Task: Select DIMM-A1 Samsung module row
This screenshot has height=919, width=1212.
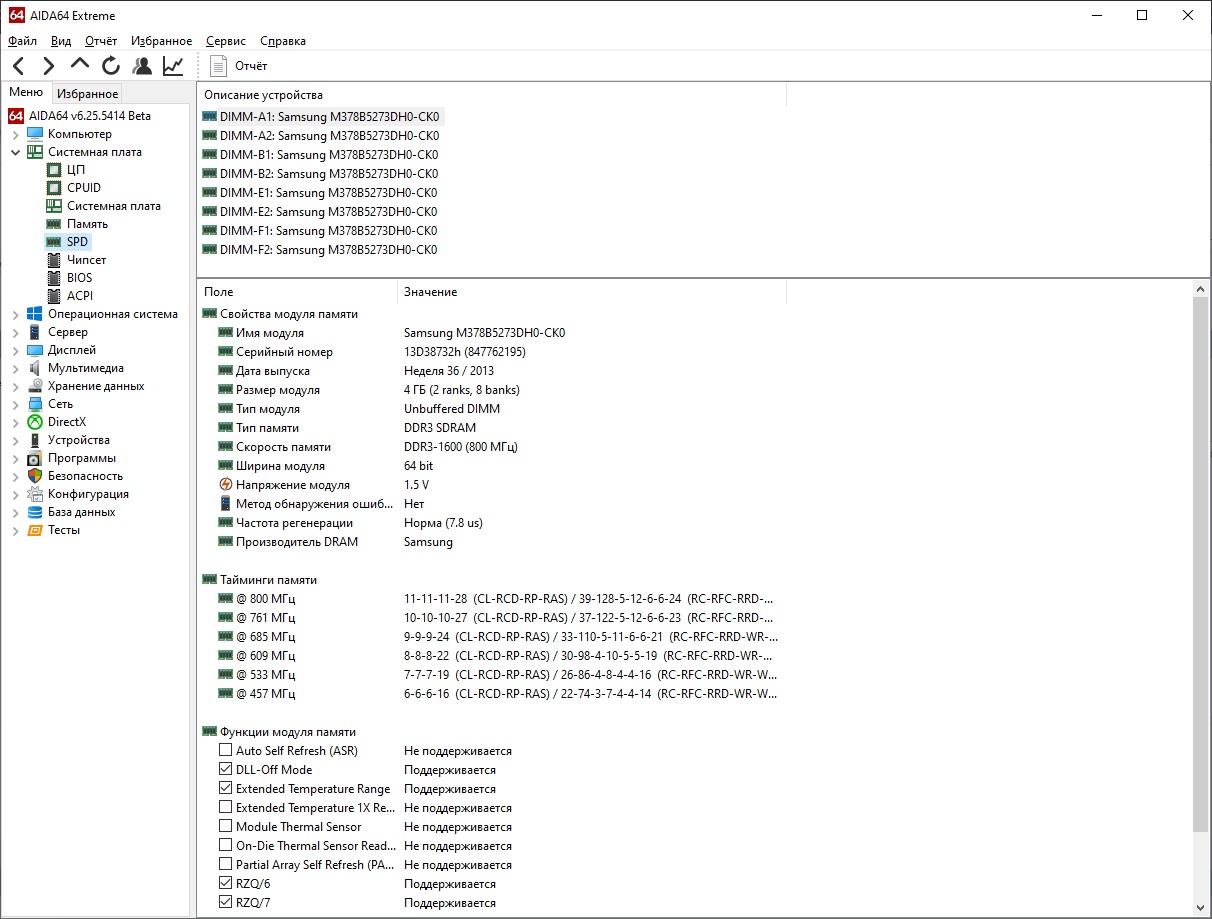Action: point(321,116)
